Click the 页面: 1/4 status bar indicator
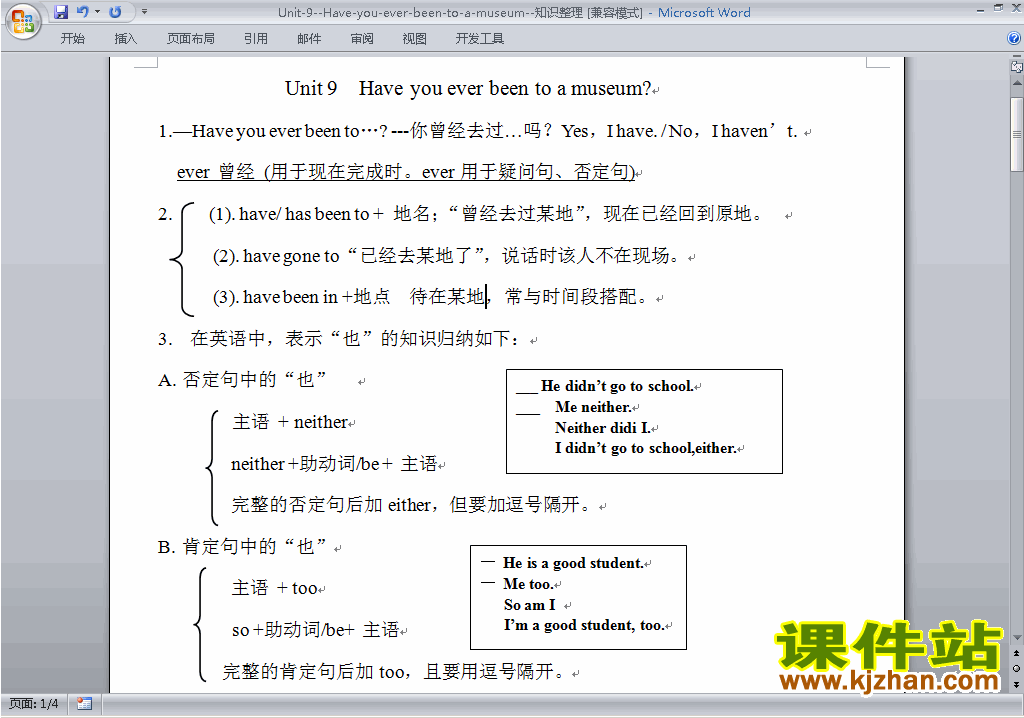The height and width of the screenshot is (718, 1024). [33, 704]
